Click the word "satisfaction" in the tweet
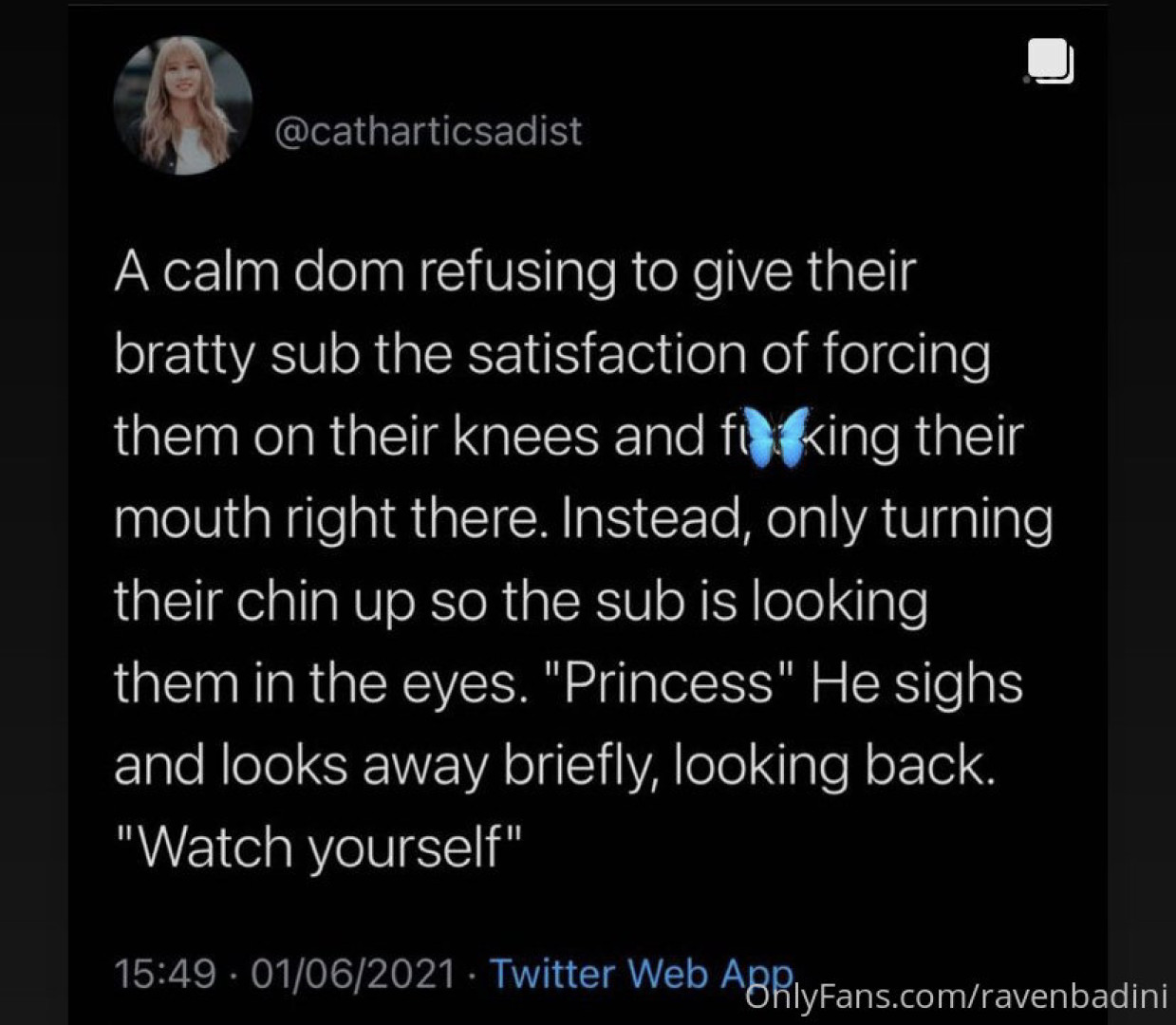Viewport: 1176px width, 1025px height. point(607,354)
